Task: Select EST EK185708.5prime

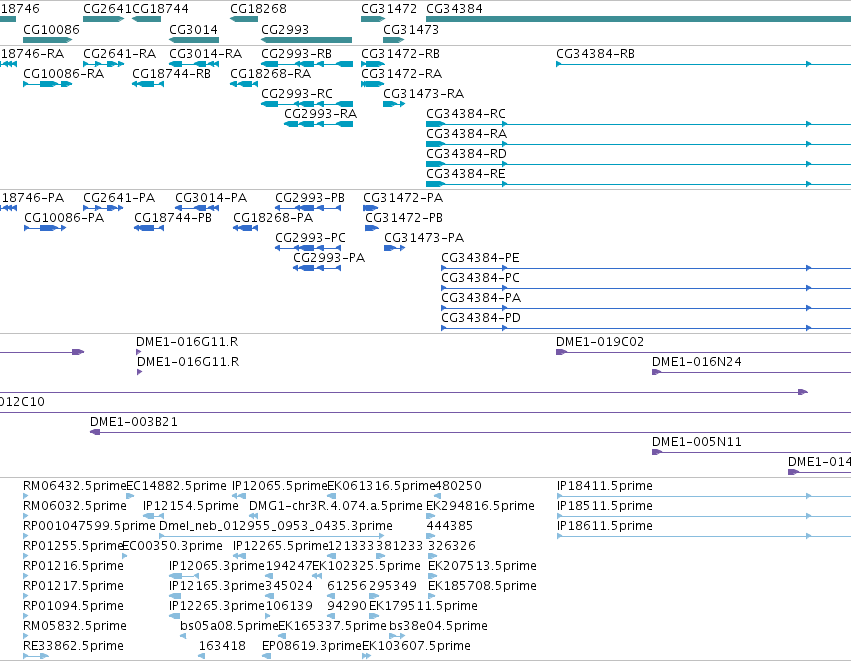Action: [x=431, y=596]
